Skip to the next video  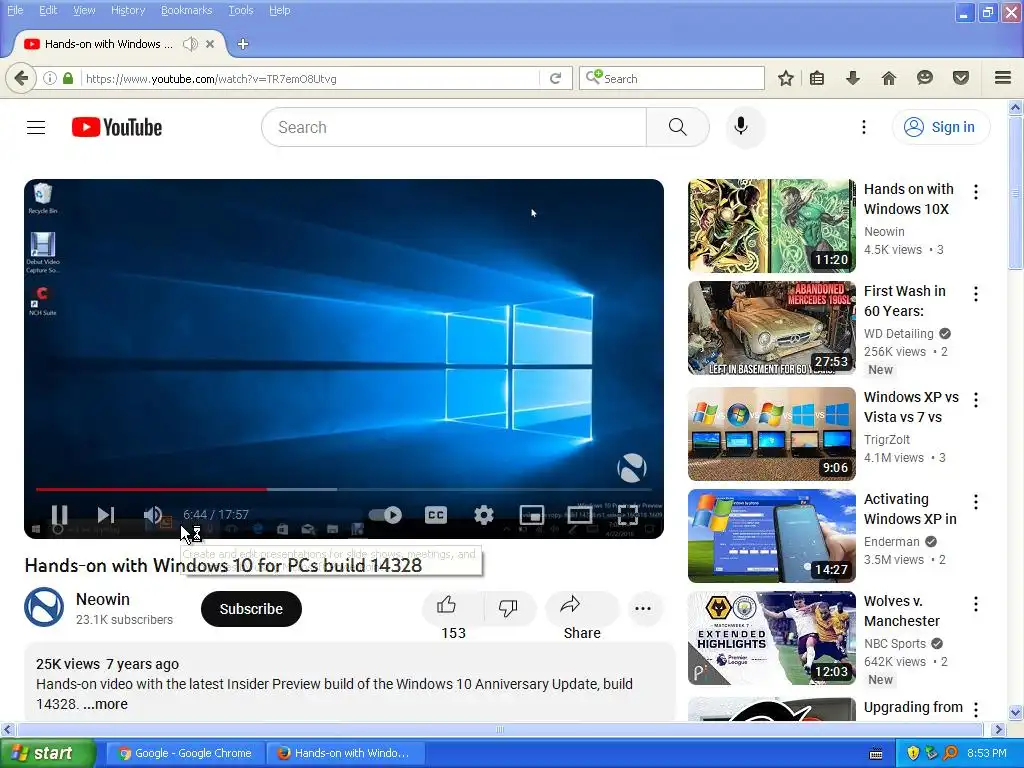pyautogui.click(x=106, y=515)
